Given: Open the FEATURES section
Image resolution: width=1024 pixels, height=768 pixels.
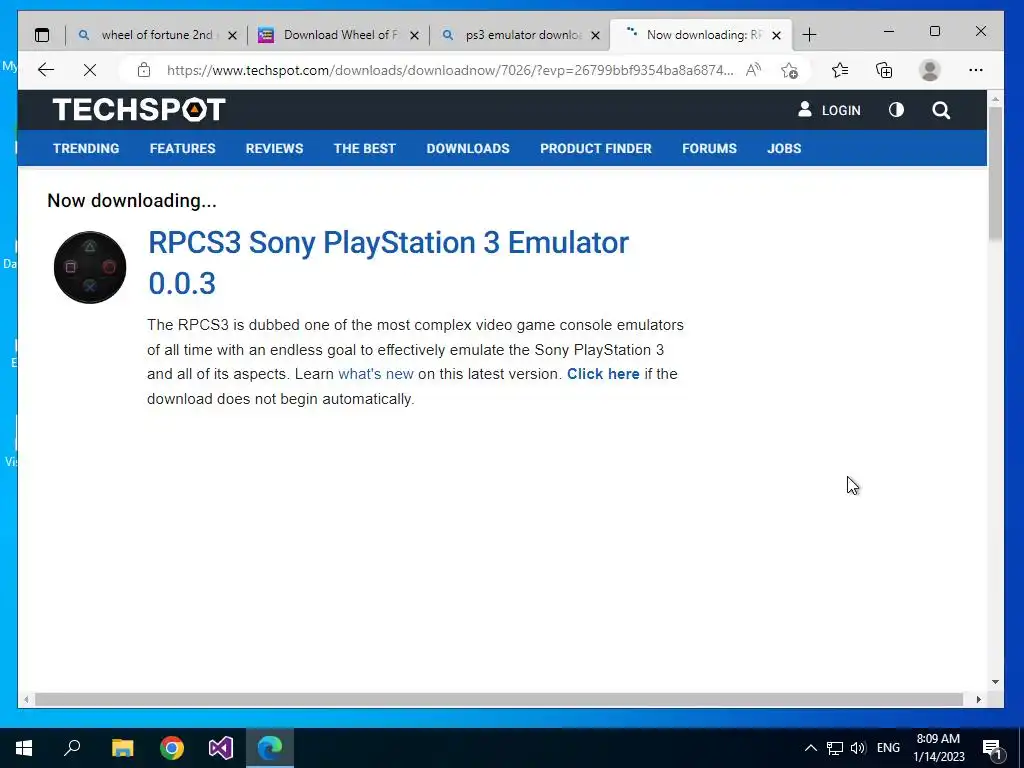Looking at the screenshot, I should click(182, 148).
